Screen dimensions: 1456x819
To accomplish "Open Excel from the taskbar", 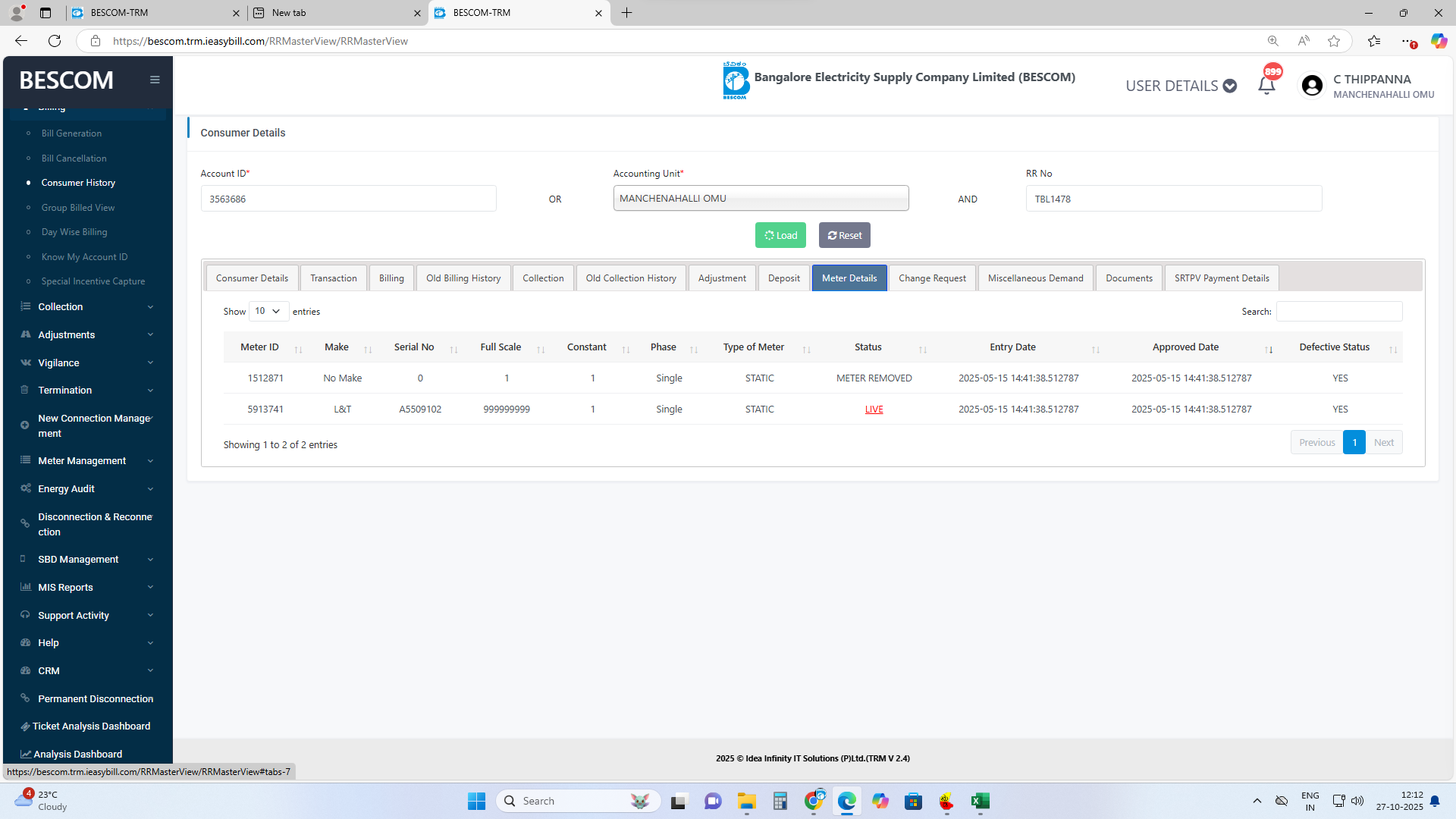I will tap(980, 801).
